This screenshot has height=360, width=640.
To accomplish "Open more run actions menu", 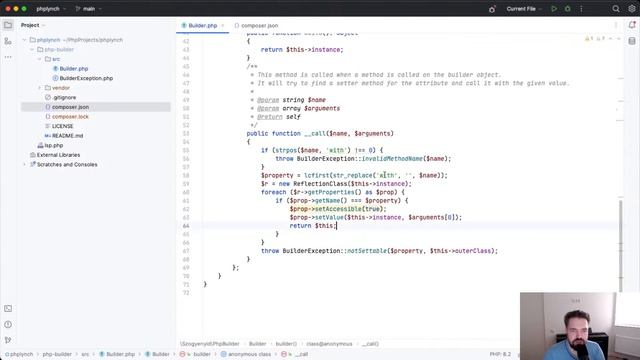I will point(581,9).
